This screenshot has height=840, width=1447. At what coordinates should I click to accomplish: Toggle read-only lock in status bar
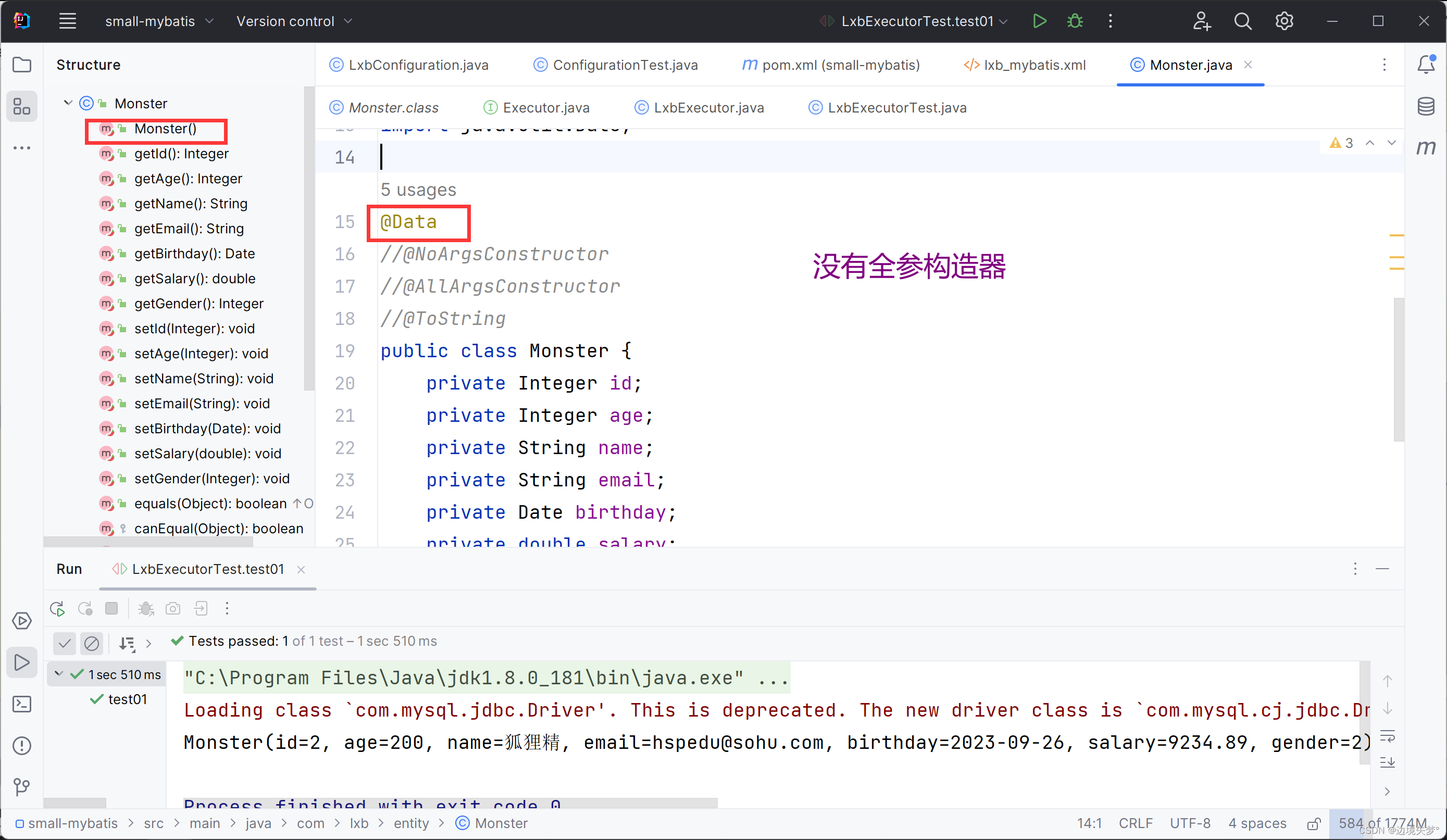coord(1314,824)
